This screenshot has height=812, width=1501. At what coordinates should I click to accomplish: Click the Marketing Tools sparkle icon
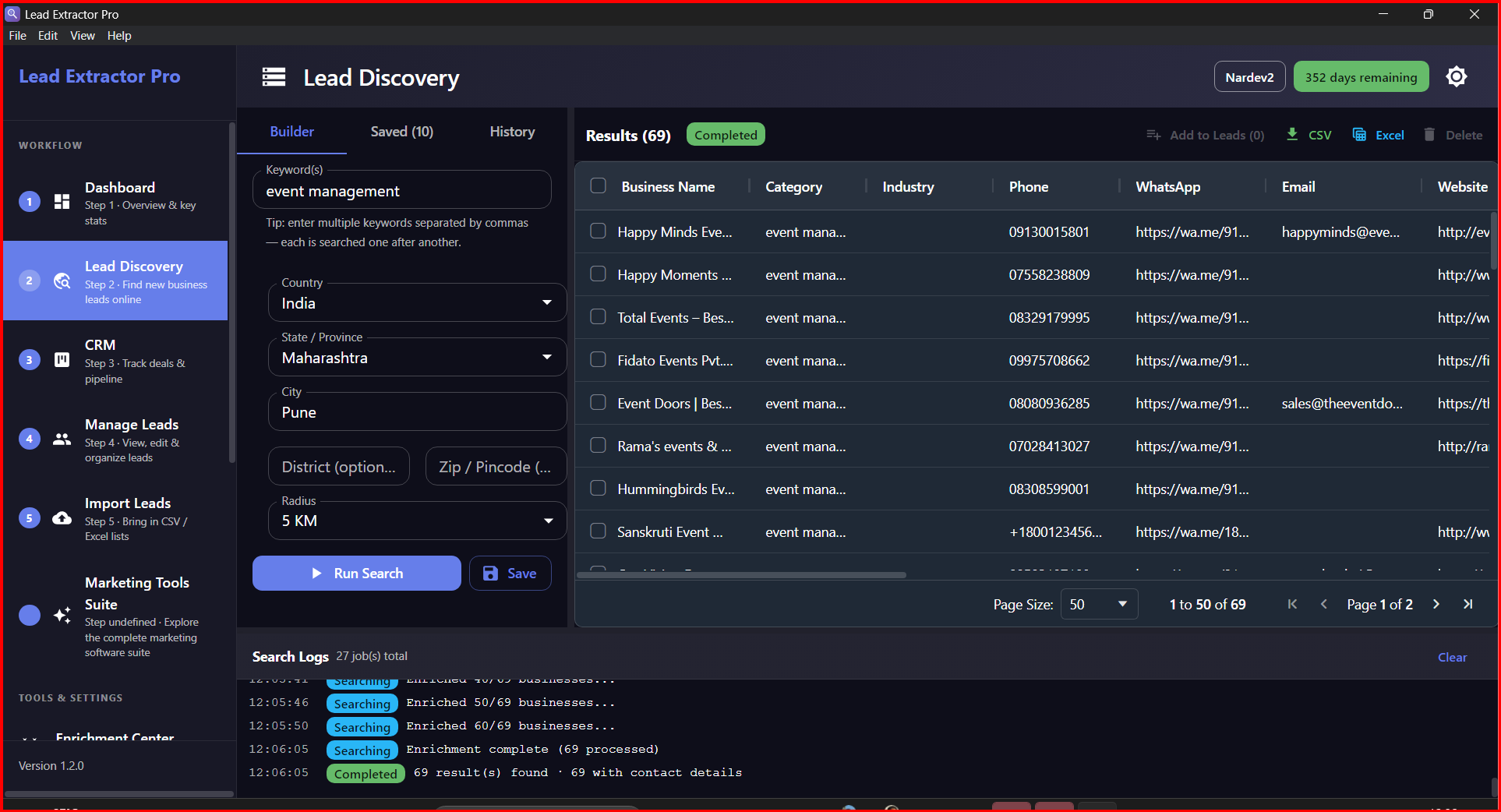click(62, 615)
